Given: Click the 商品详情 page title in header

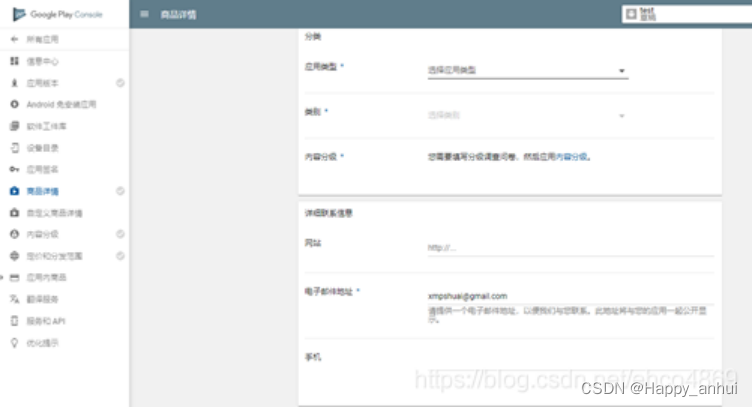Looking at the screenshot, I should (x=178, y=15).
